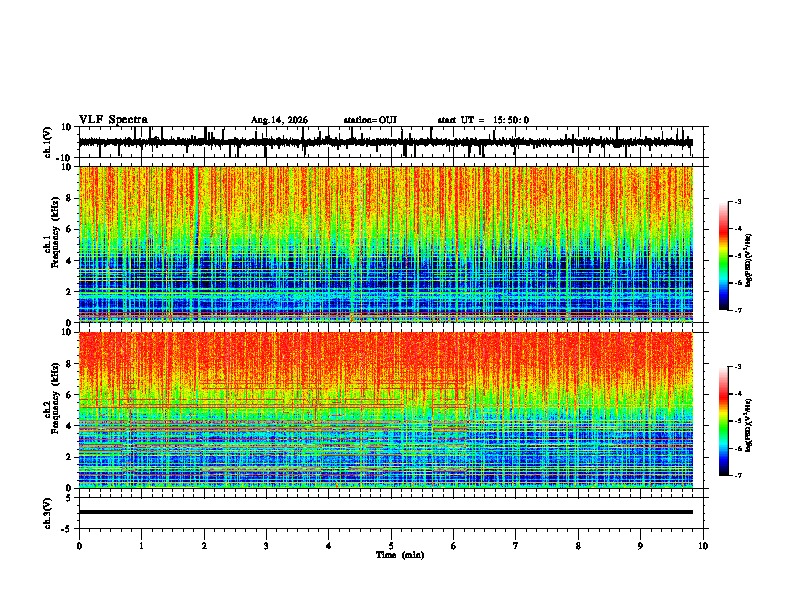Click the "-7" tick on ch.2 colorbar
This screenshot has height=612, width=792.
(x=737, y=475)
